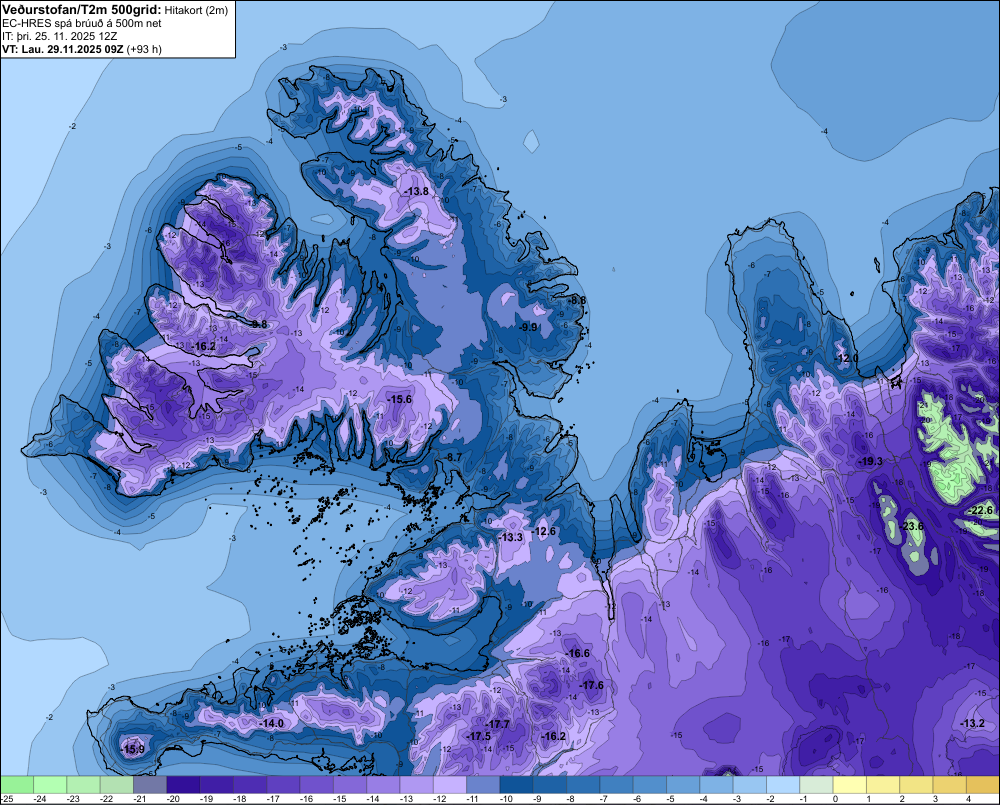Click the -17.5 temperature value
This screenshot has height=805, width=1000.
click(x=478, y=736)
